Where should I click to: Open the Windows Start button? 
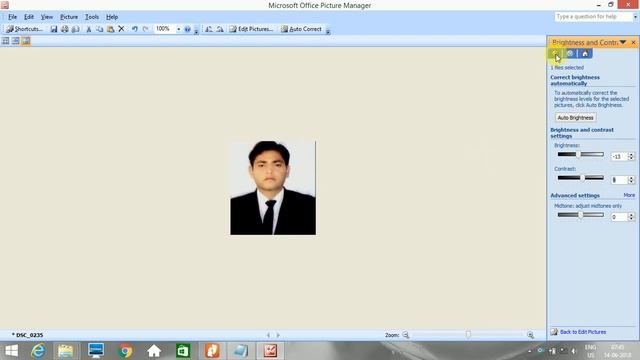[11, 351]
